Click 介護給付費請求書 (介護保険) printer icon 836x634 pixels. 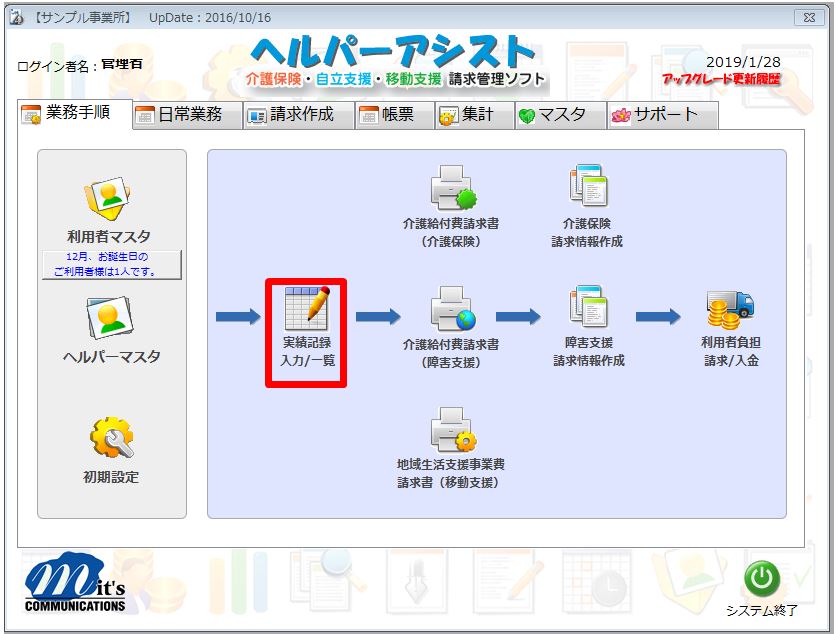[x=451, y=187]
